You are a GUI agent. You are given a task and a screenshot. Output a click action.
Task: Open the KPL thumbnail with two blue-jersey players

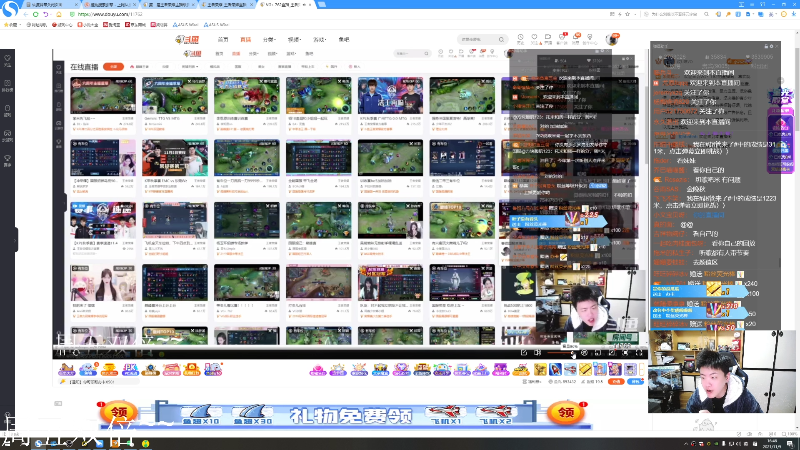pyautogui.click(x=390, y=95)
